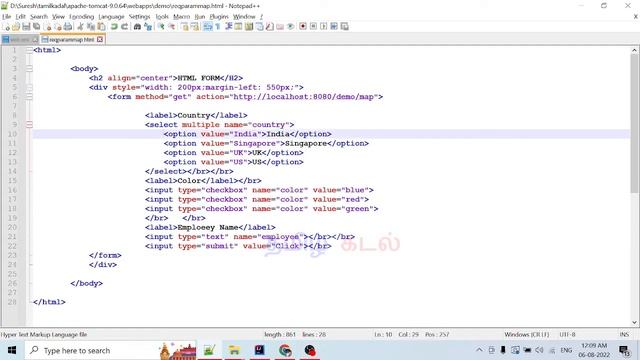
Task: Click the vertical scrollbar thumb
Action: pyautogui.click(x=634, y=124)
